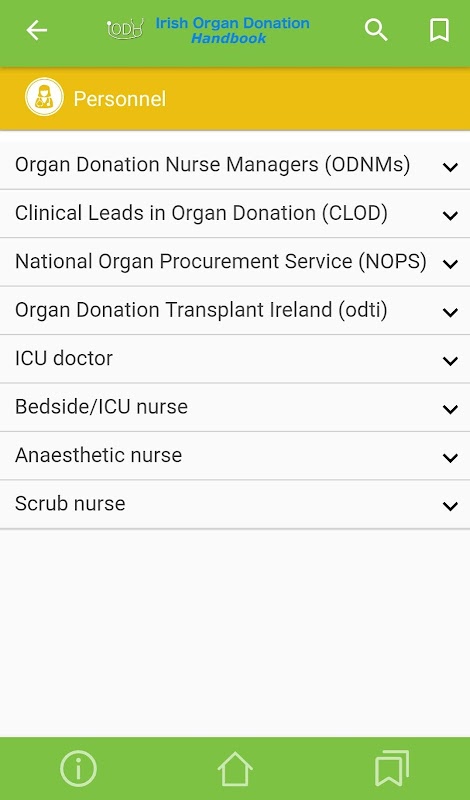
Task: Open the Bedside/ICU nurse item
Action: pyautogui.click(x=235, y=407)
